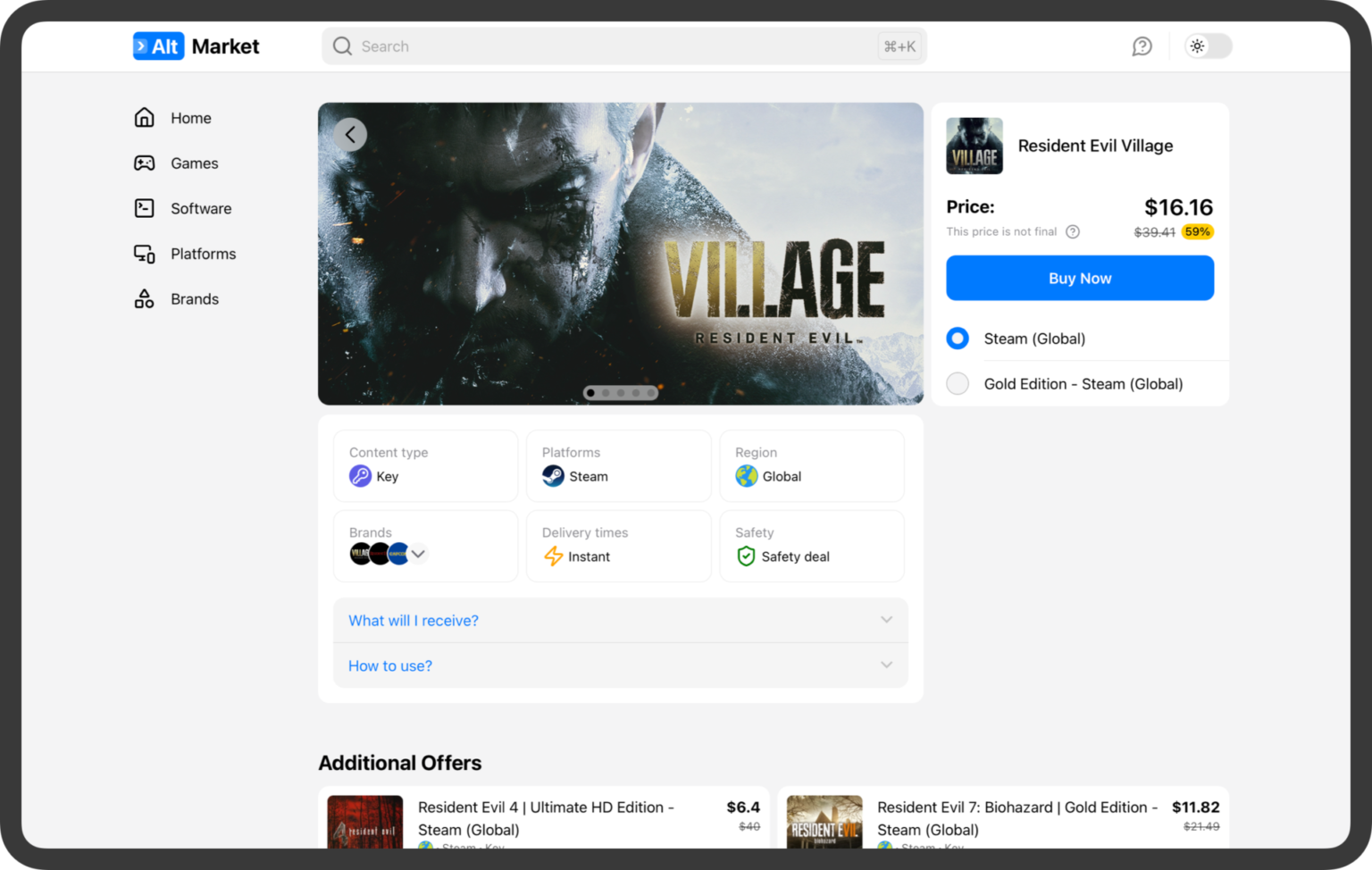Click the Resident Evil 4 offer thumbnail
Viewport: 1372px width, 870px height.
[x=365, y=822]
